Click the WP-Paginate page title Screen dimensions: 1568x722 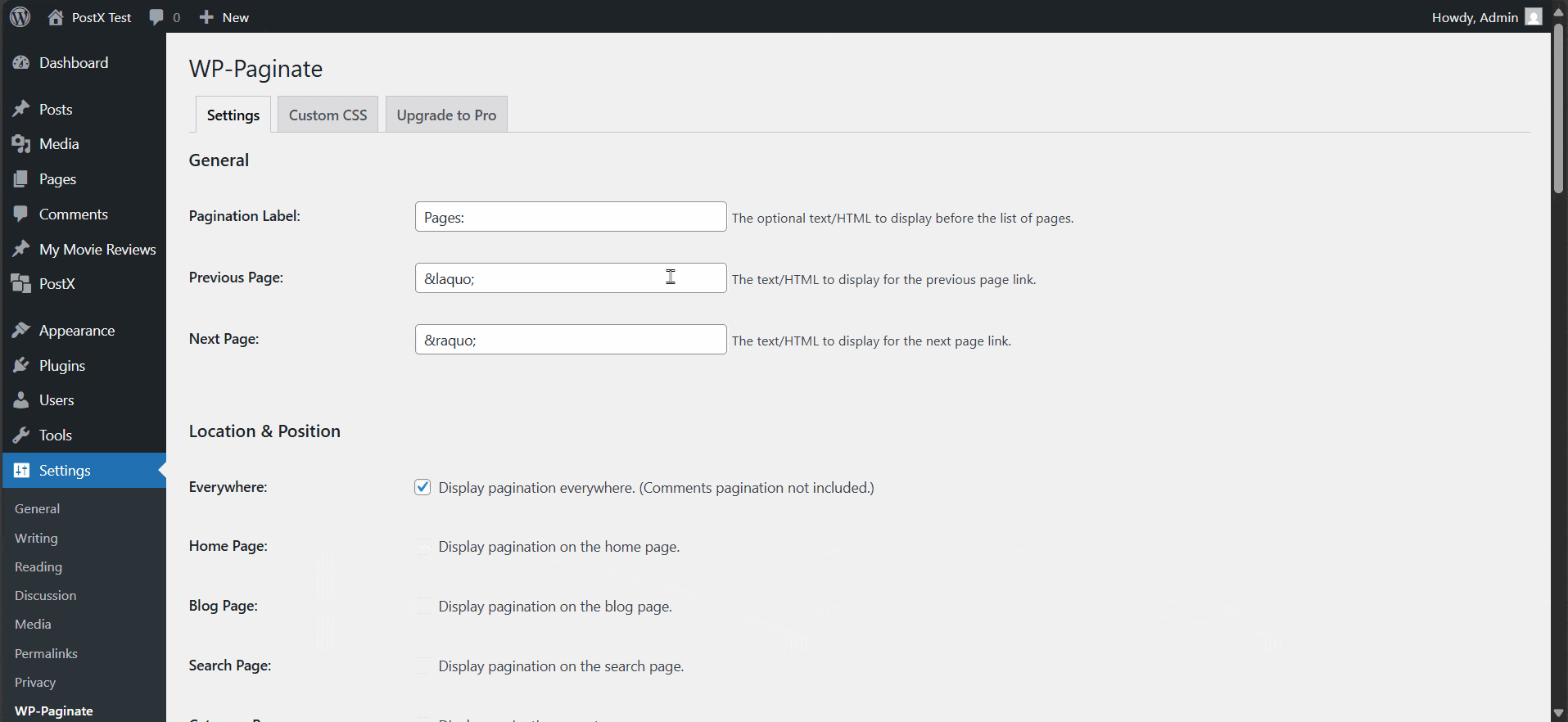pos(255,69)
